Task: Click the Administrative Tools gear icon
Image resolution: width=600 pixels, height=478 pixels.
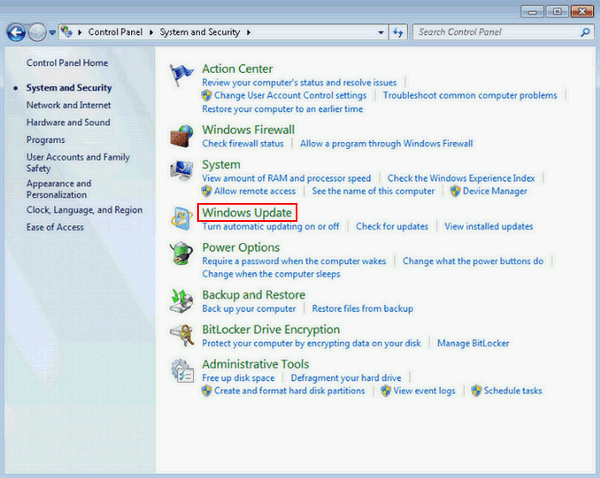Action: coord(182,370)
